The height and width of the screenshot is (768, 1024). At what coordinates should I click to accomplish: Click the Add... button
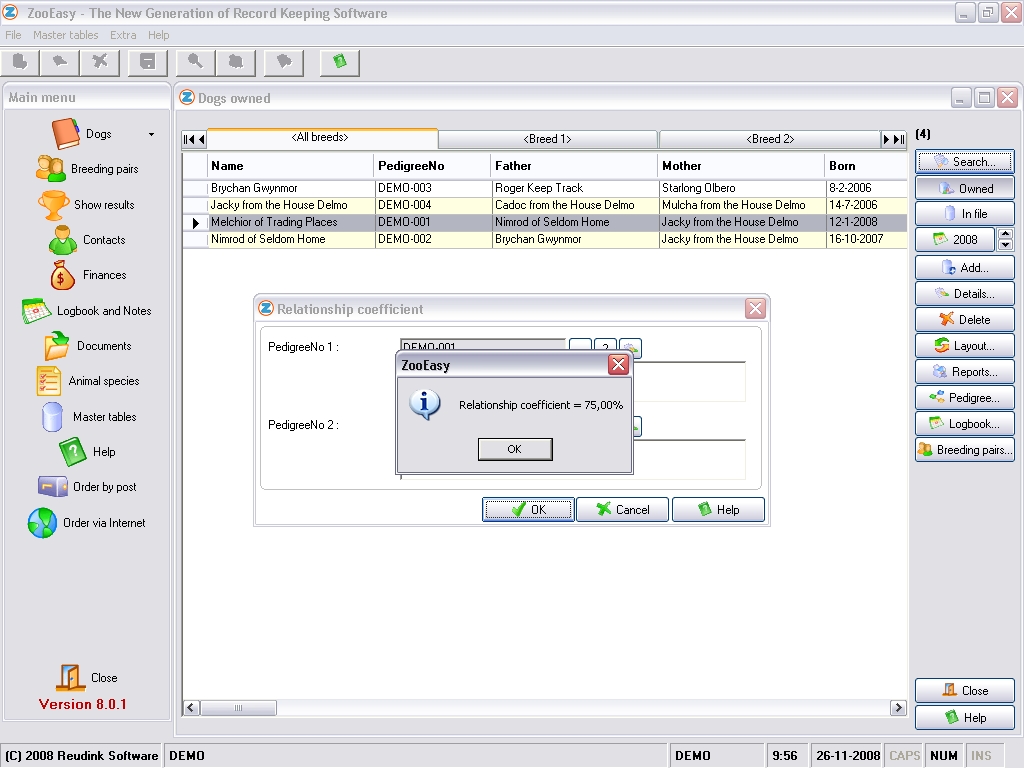point(965,268)
